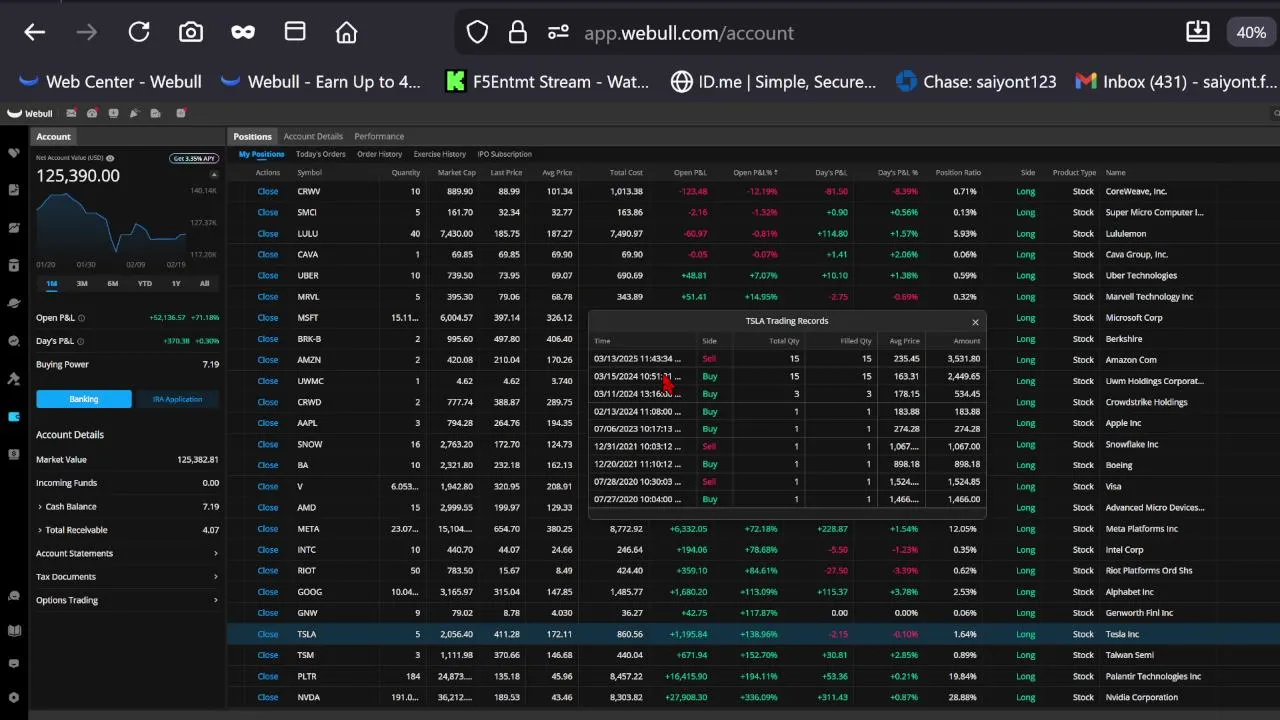Open the message feedback sidebar icon
Screen dimensions: 1280x720
(14, 664)
